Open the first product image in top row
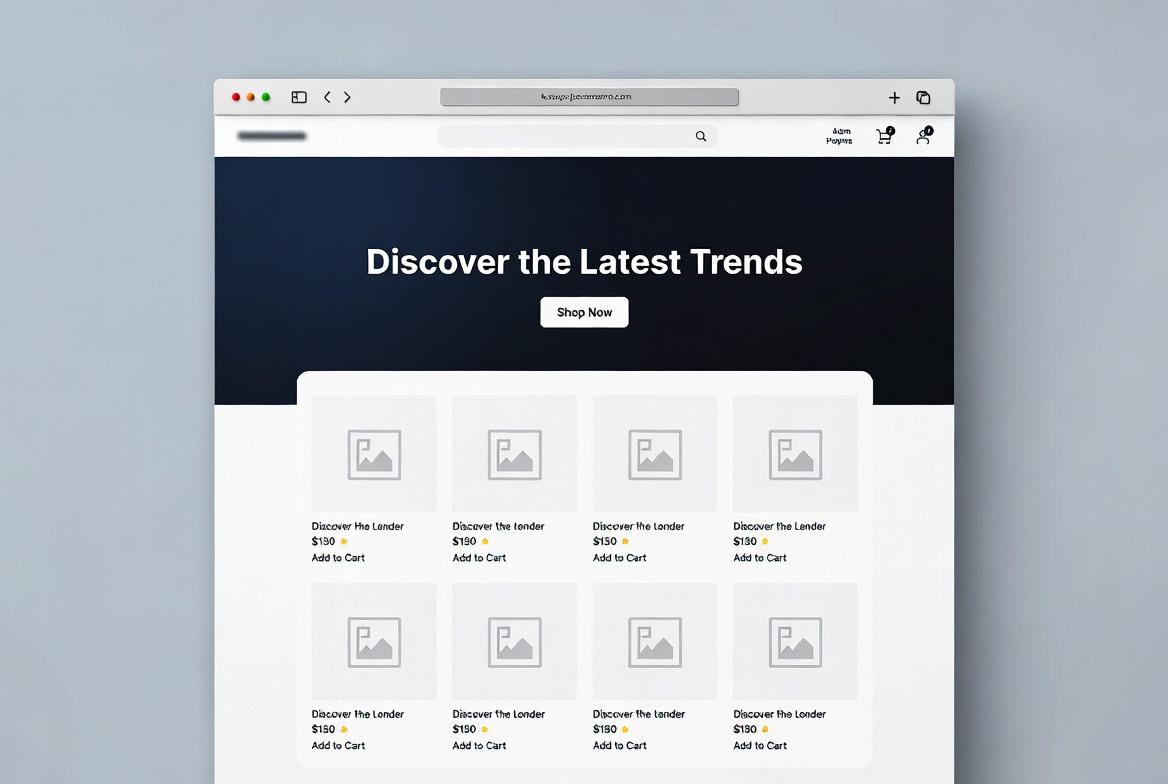The height and width of the screenshot is (784, 1168). coord(374,454)
